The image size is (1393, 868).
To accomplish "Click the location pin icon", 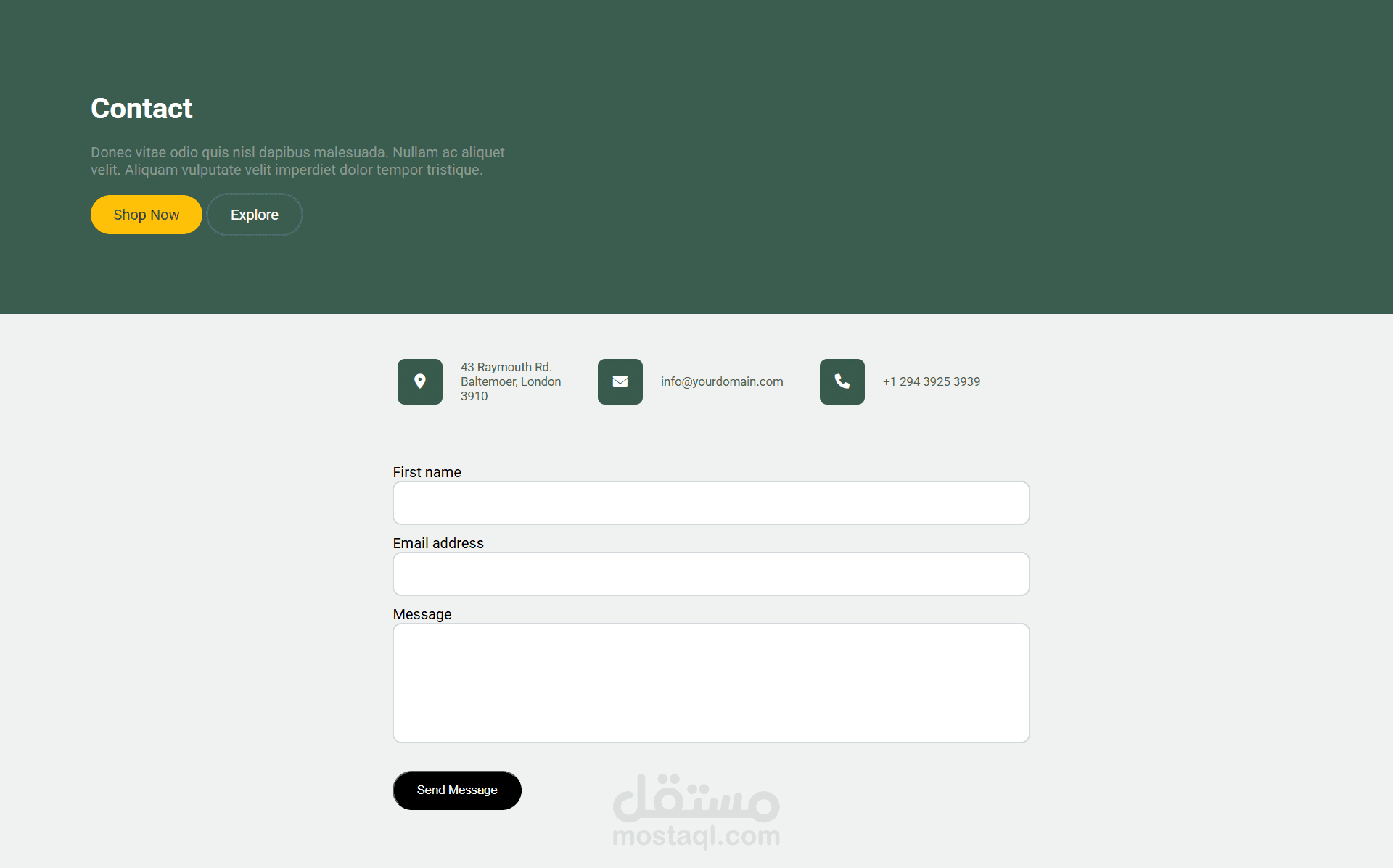I will [419, 381].
